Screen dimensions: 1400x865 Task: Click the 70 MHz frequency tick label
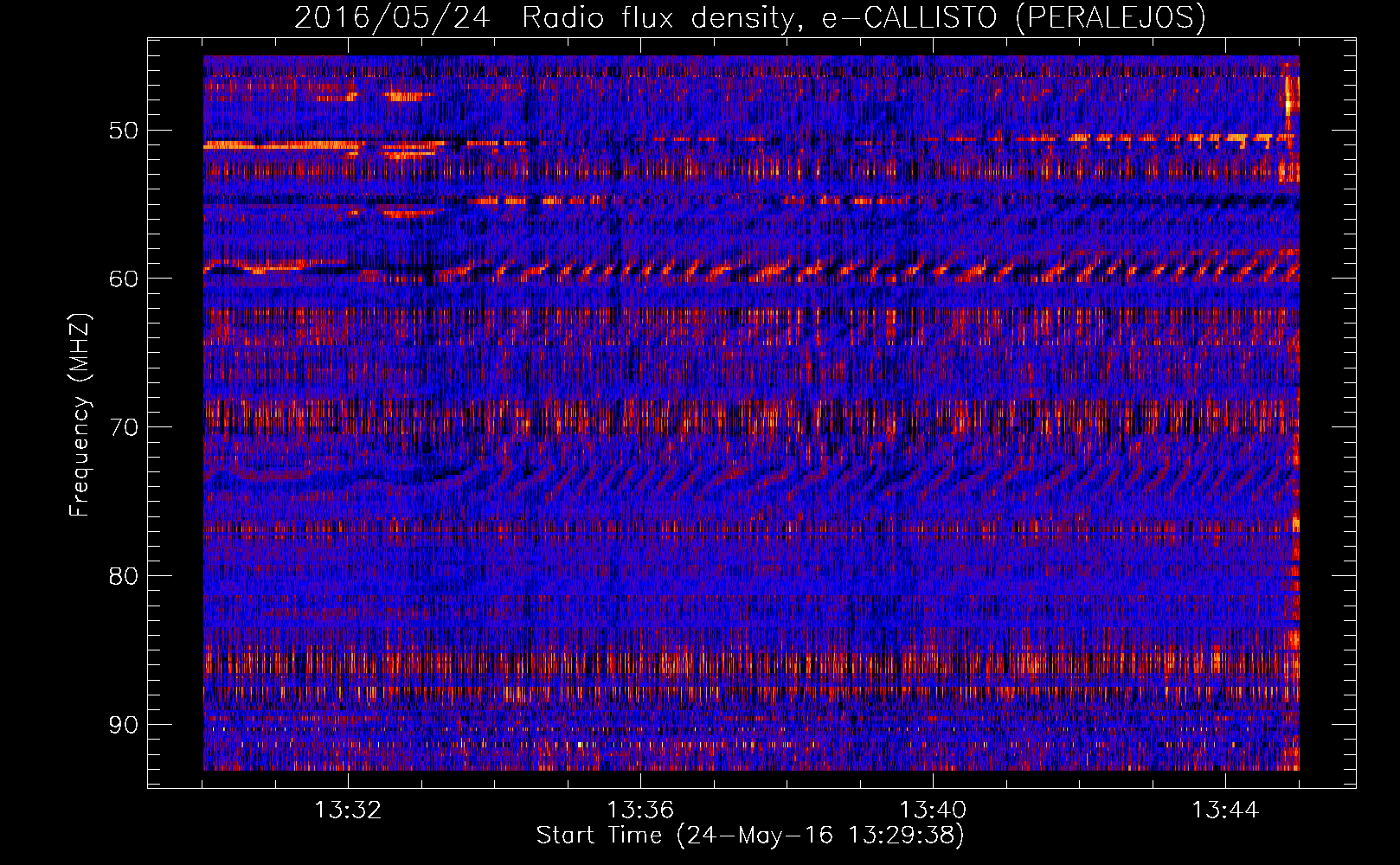tap(124, 427)
